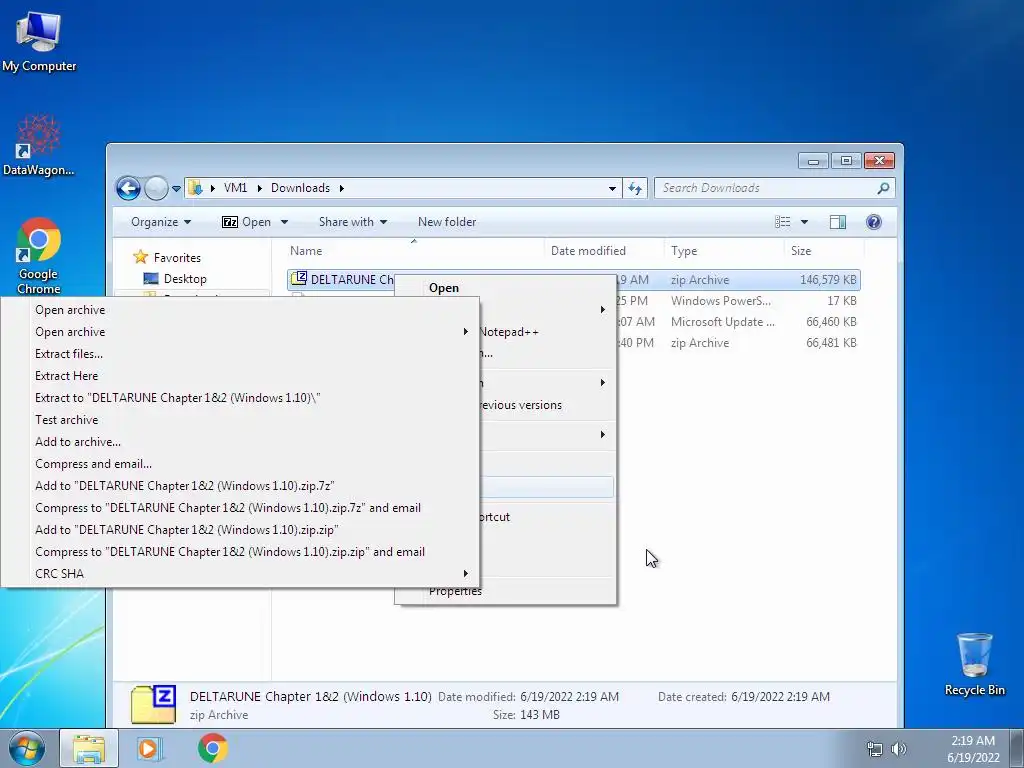Open the DataWagon desktop shortcut

(38, 145)
